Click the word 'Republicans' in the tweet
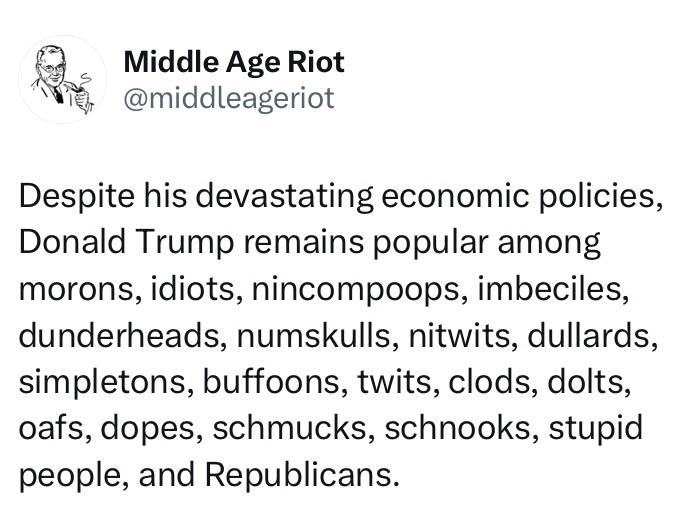 pos(298,474)
